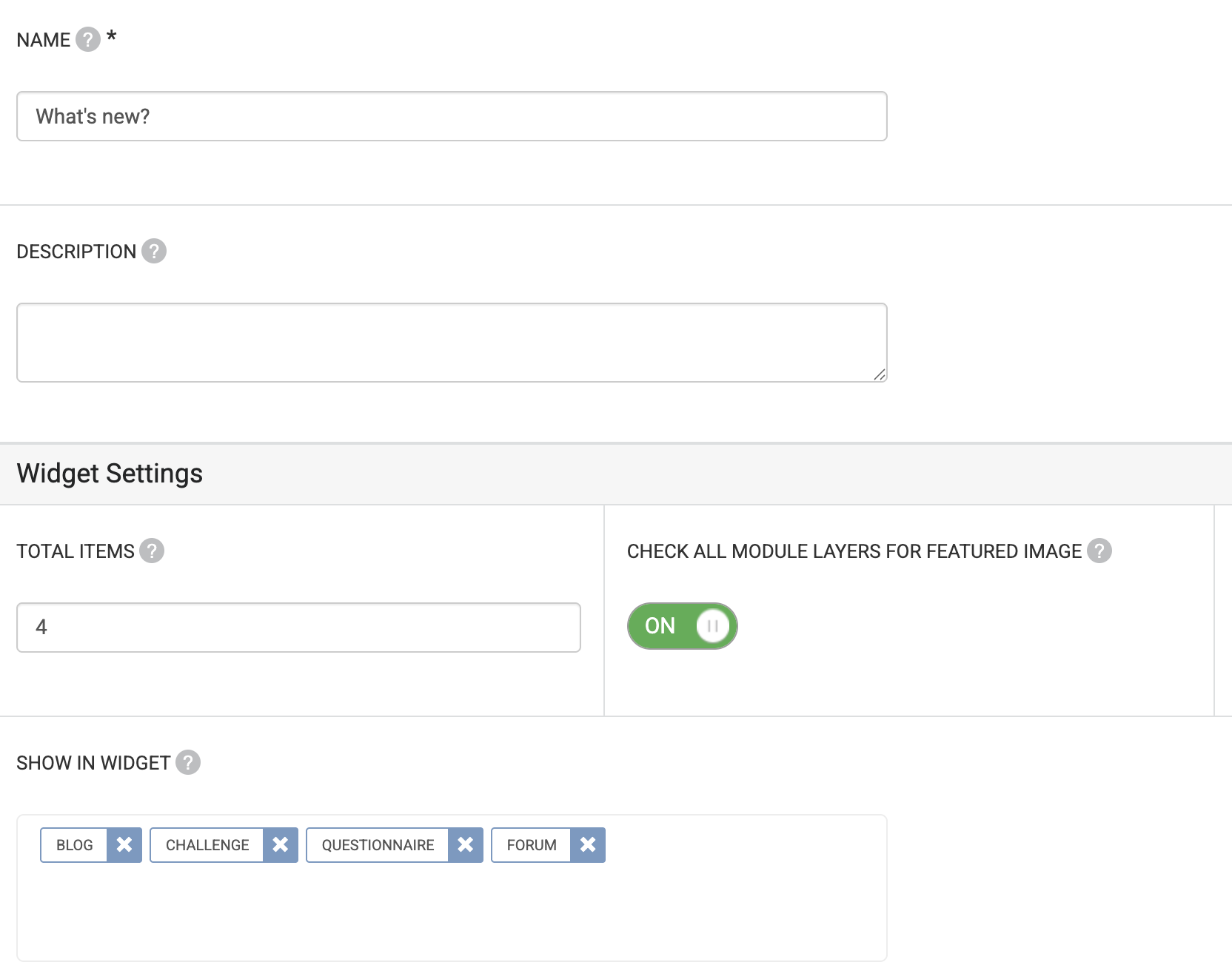Image resolution: width=1232 pixels, height=962 pixels.
Task: Click the Total Items number field
Action: point(298,628)
